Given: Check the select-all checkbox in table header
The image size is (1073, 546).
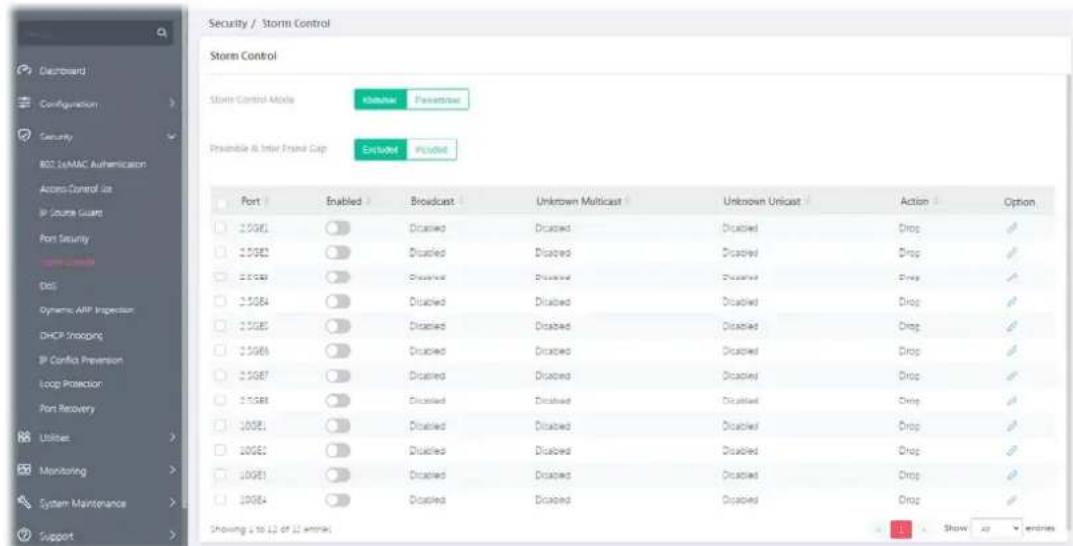Looking at the screenshot, I should point(222,203).
